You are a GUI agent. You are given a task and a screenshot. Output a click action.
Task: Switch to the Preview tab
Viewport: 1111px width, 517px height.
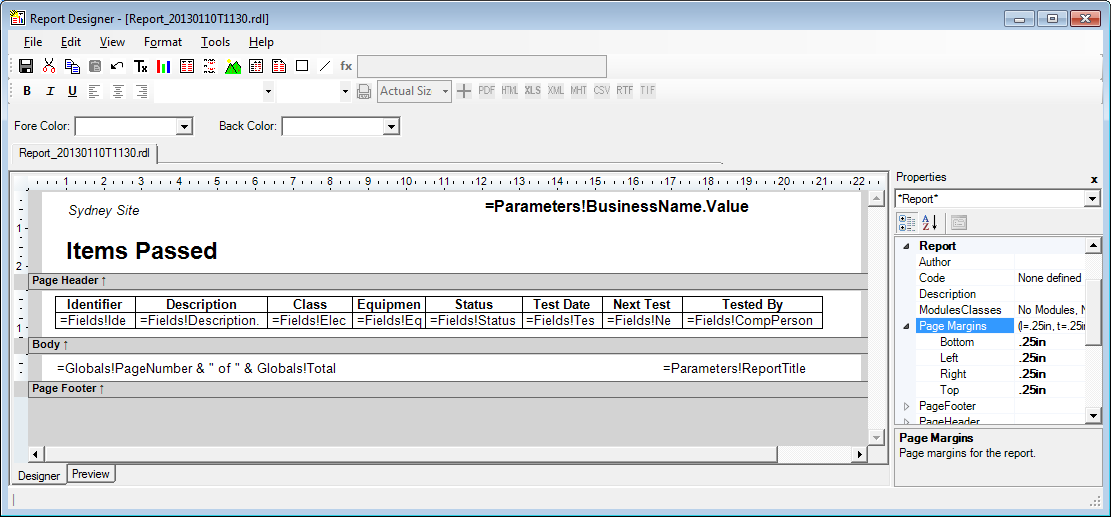91,474
